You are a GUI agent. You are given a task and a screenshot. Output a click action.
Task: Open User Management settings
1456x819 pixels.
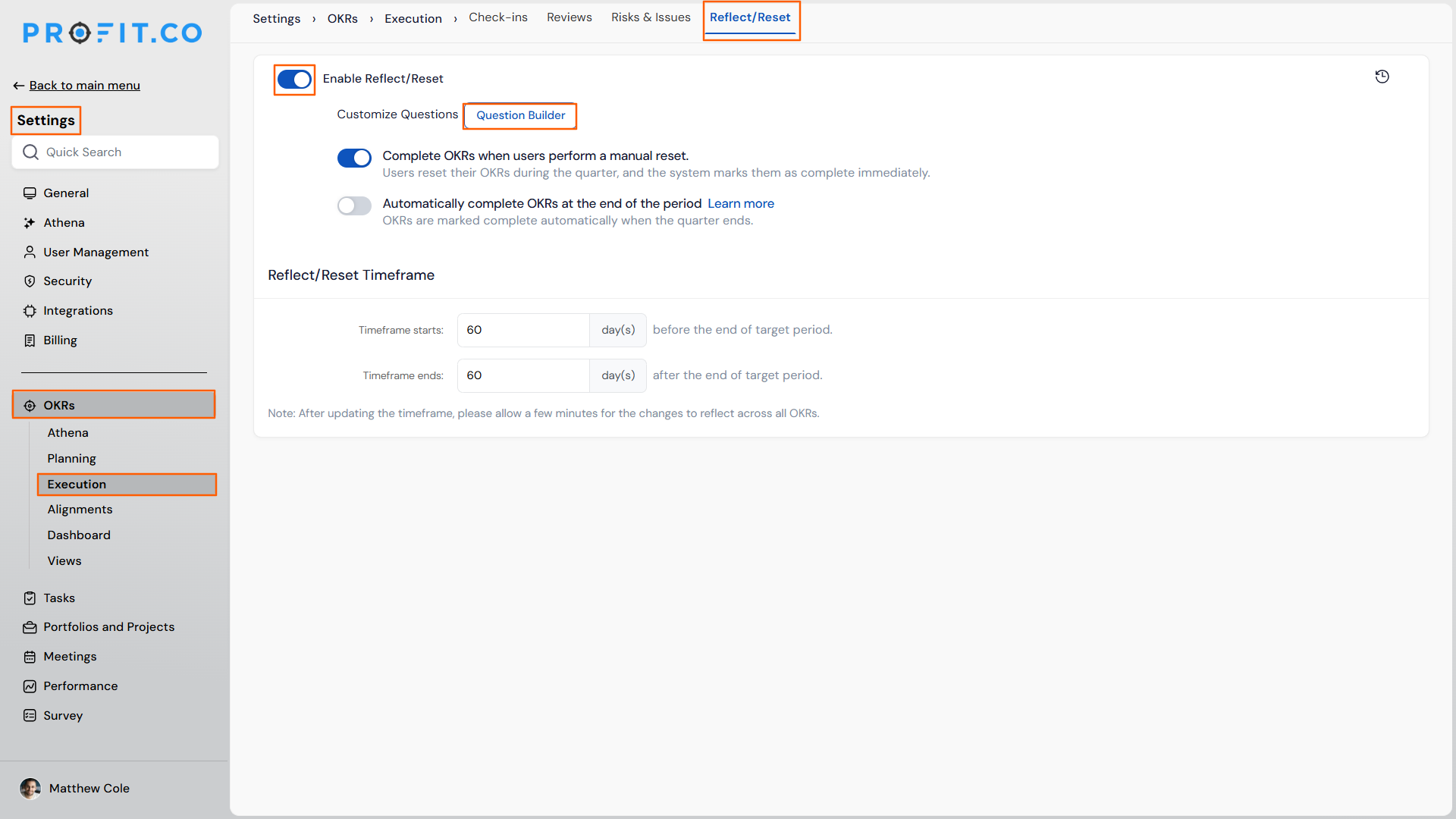click(x=96, y=253)
